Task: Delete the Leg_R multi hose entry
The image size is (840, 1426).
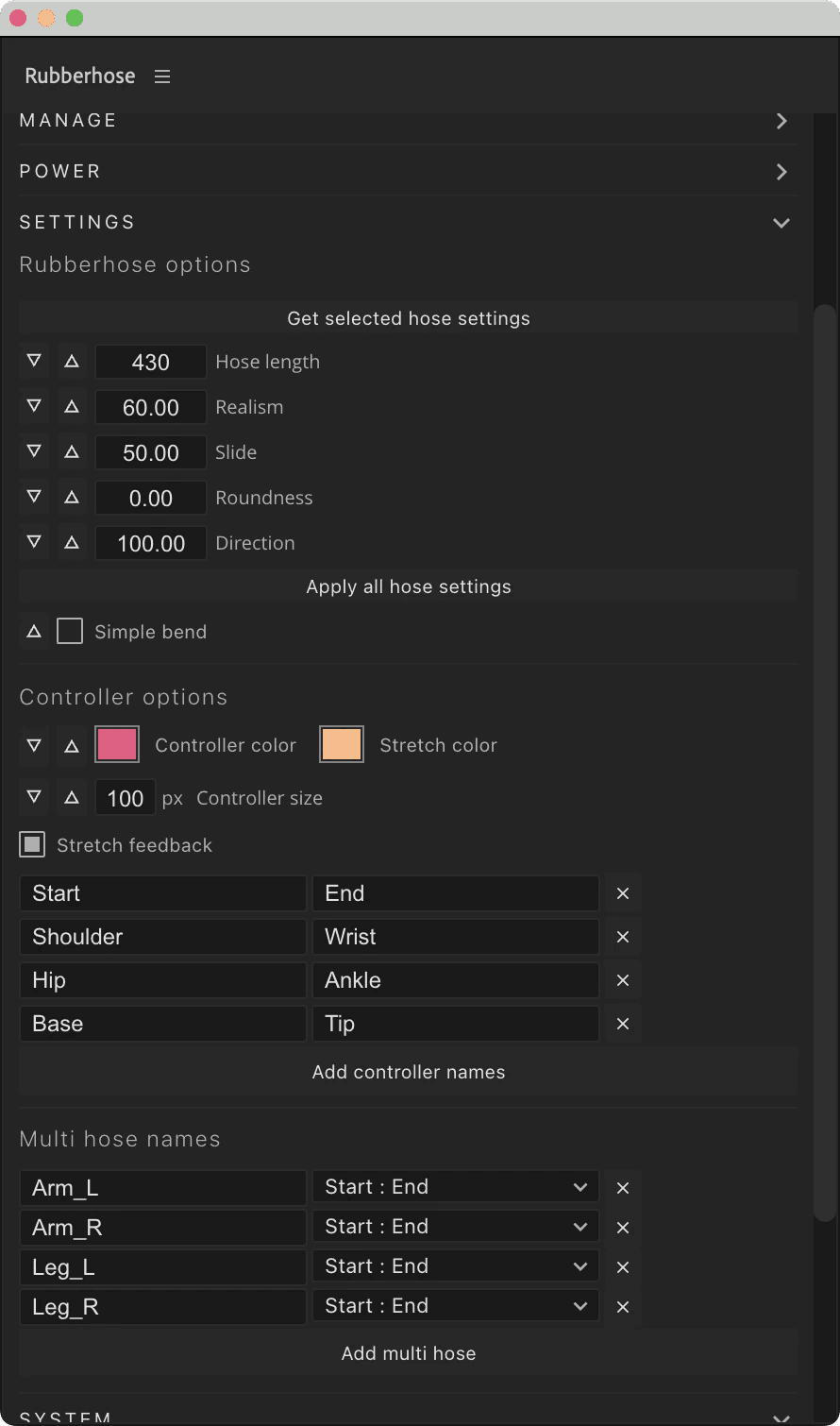Action: click(623, 1307)
